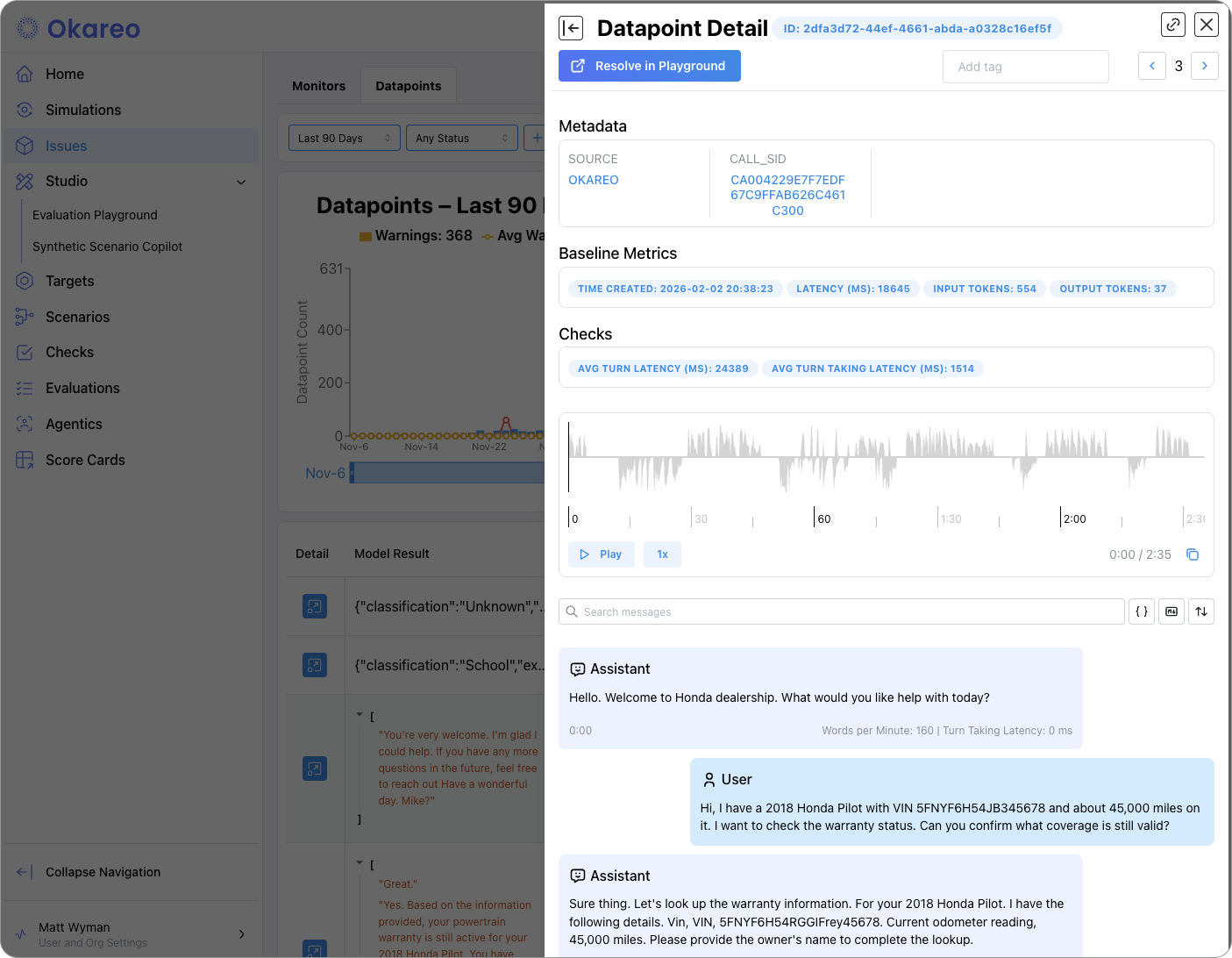
Task: Click the Agentics icon in the sidebar
Action: pos(24,424)
